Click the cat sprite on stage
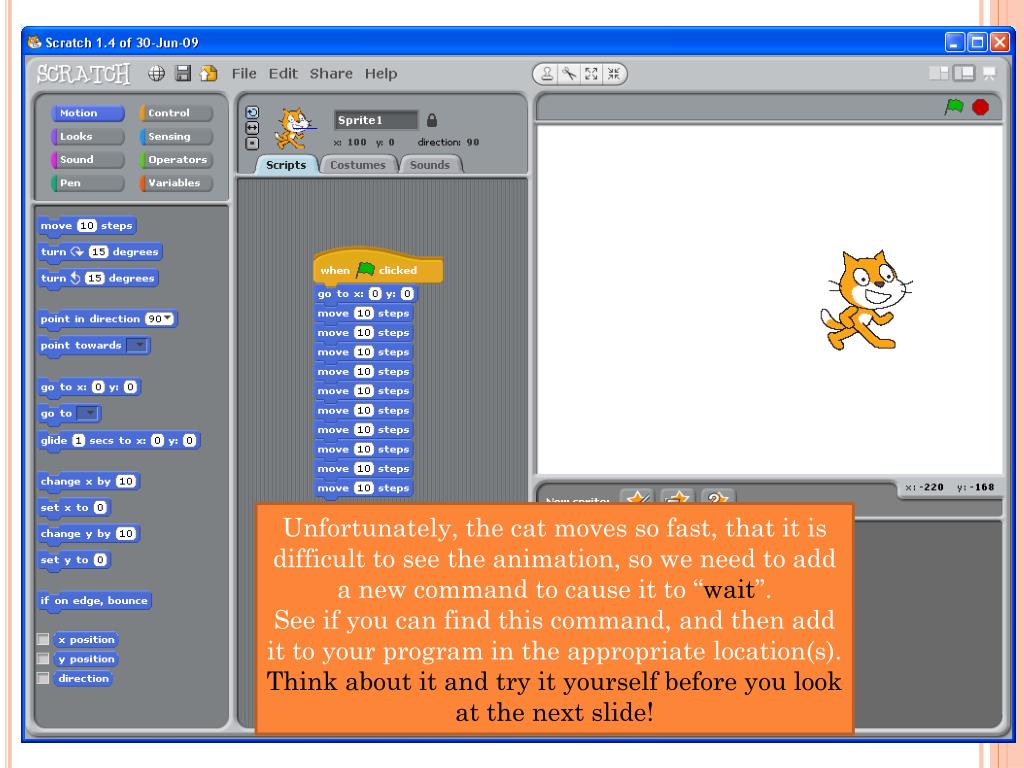 tap(865, 300)
